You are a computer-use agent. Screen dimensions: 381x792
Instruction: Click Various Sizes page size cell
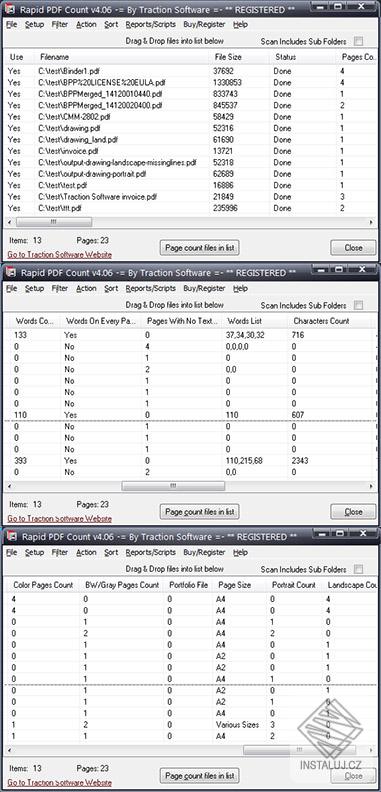pos(237,725)
